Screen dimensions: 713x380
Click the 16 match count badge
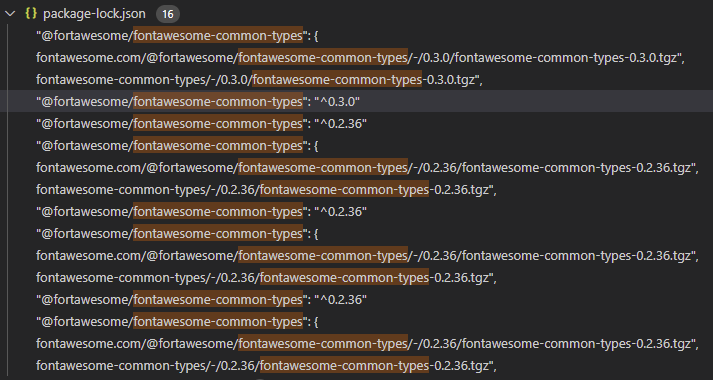point(168,14)
